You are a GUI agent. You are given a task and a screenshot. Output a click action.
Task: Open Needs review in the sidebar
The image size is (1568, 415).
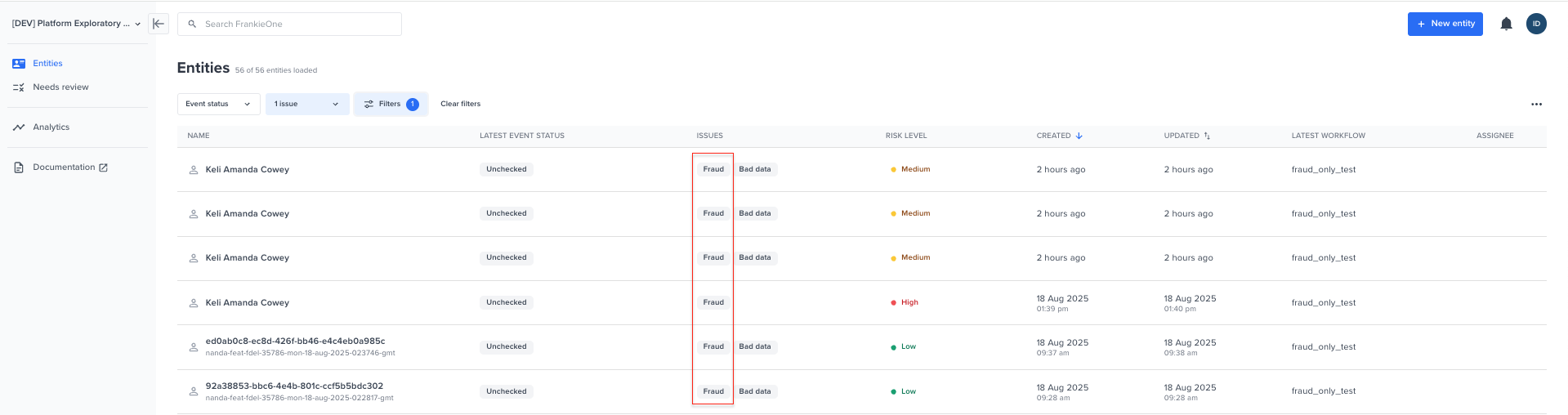tap(60, 87)
